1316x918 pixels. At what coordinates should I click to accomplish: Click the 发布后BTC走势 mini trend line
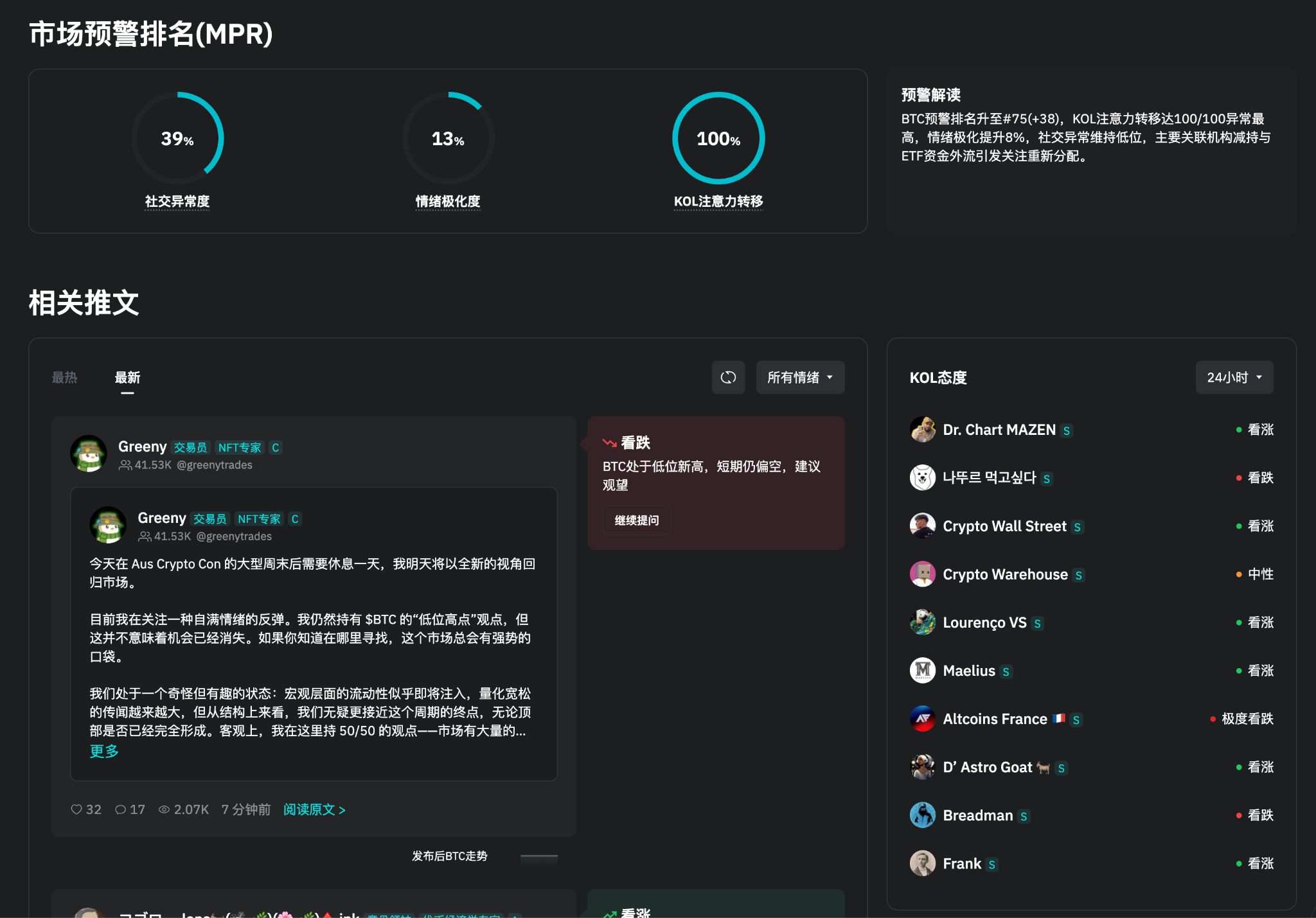click(x=538, y=856)
